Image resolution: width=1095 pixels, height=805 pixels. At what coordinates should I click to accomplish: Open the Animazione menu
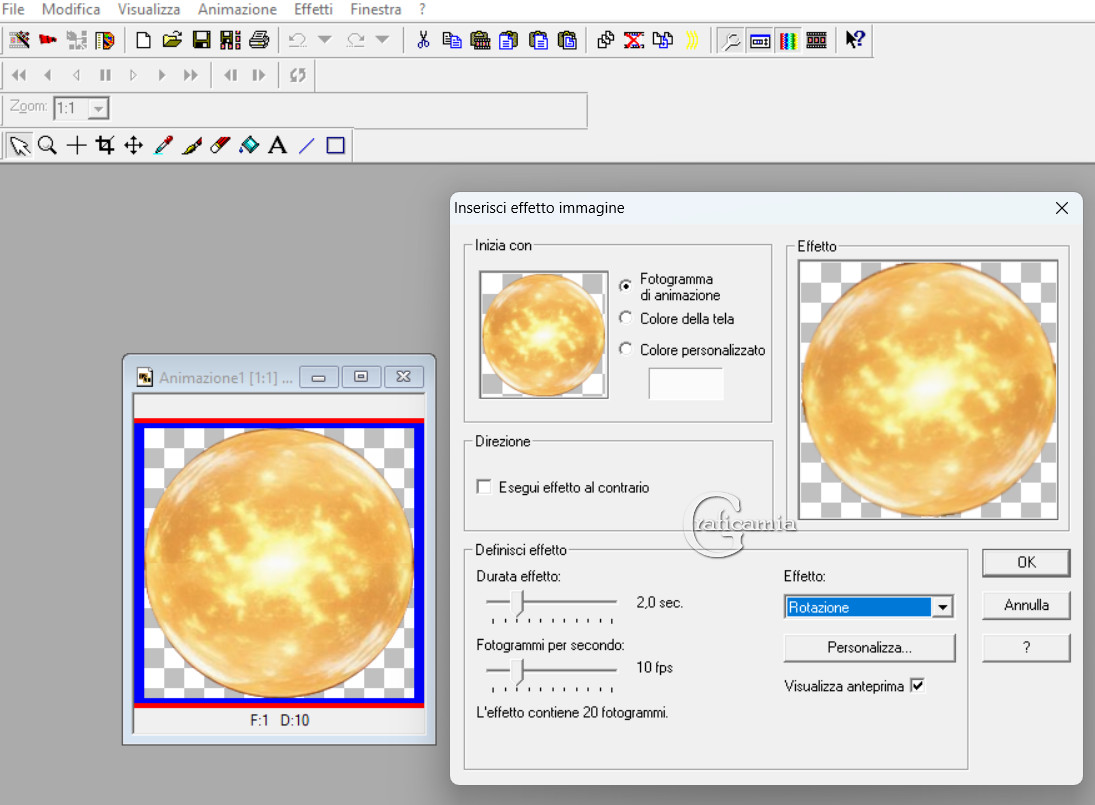point(237,9)
